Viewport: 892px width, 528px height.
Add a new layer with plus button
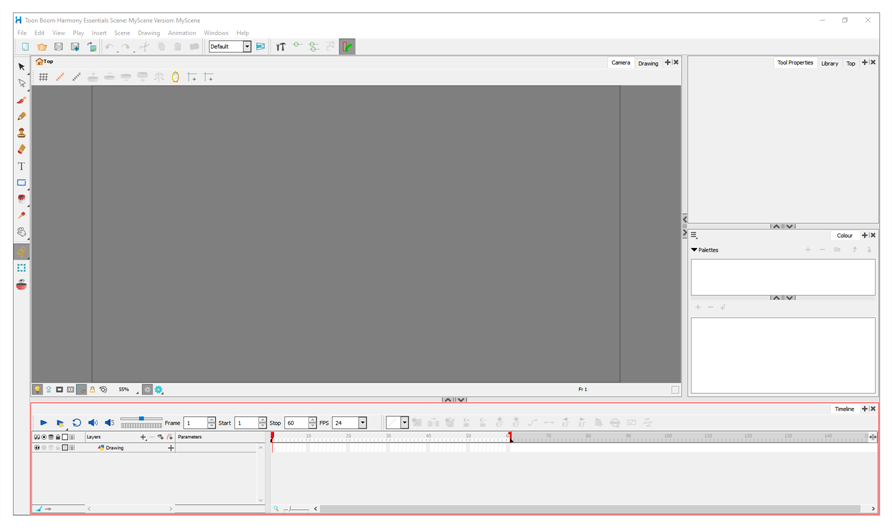(143, 437)
